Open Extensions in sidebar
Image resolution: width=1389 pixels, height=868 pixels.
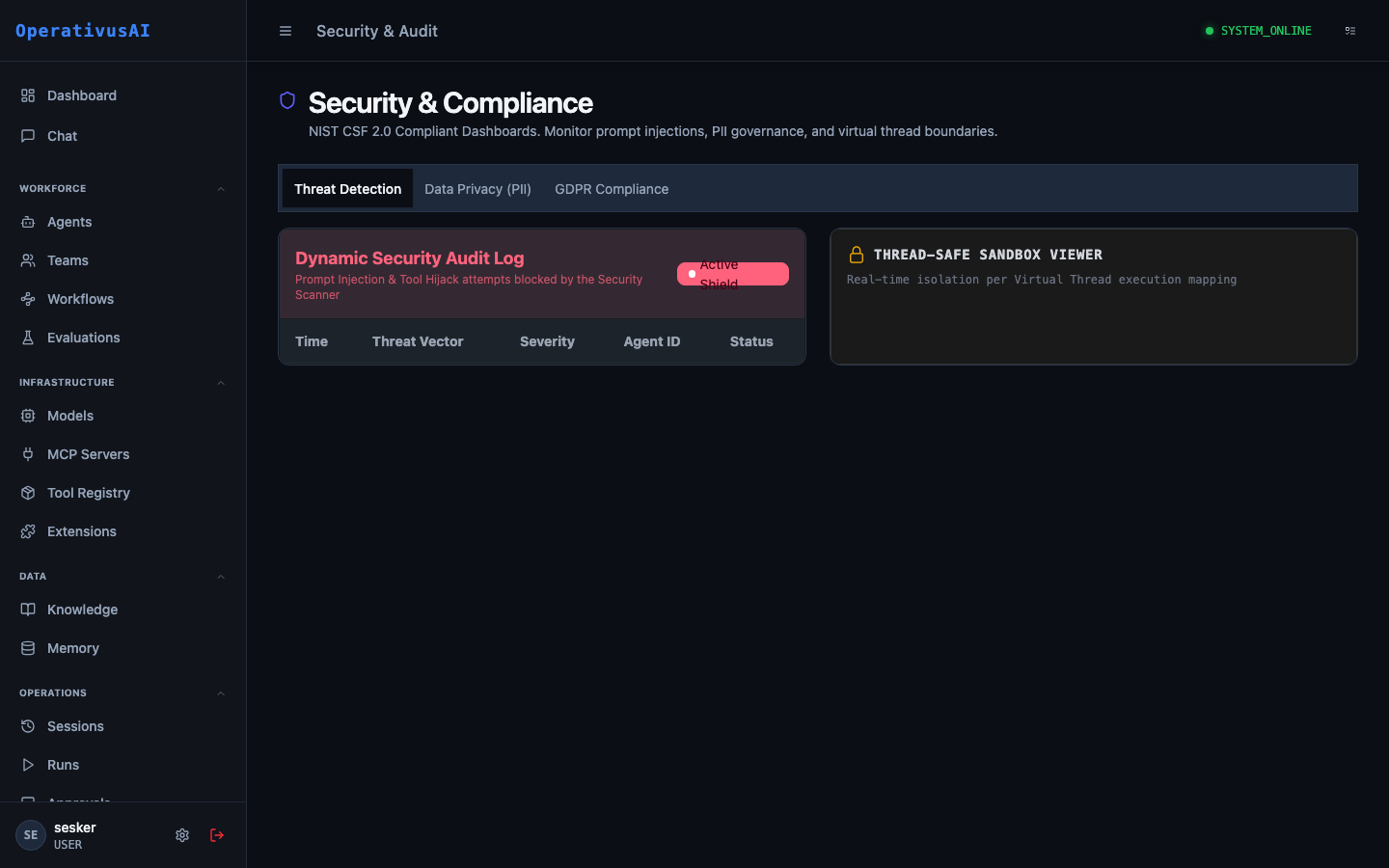(123, 531)
